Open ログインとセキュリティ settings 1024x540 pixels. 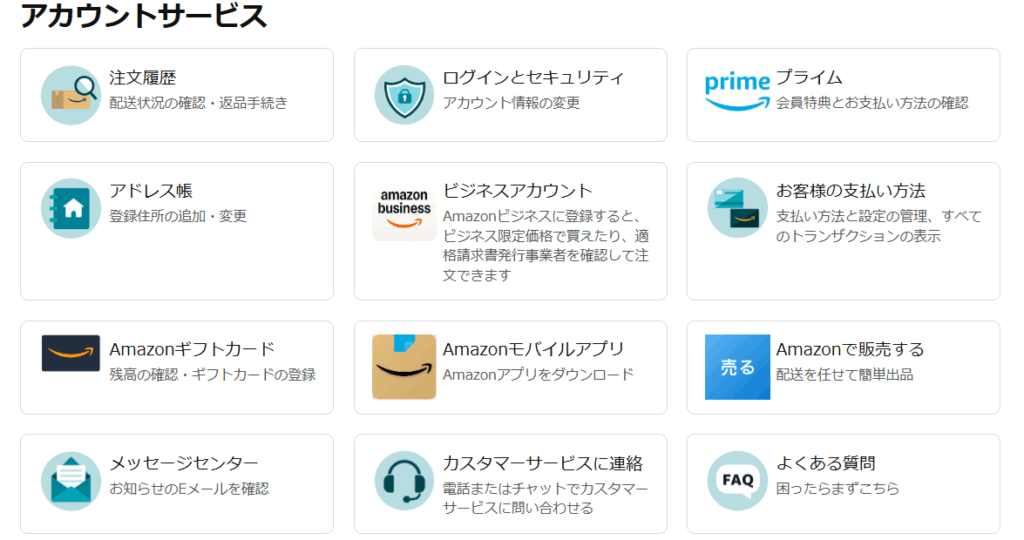pyautogui.click(x=533, y=78)
